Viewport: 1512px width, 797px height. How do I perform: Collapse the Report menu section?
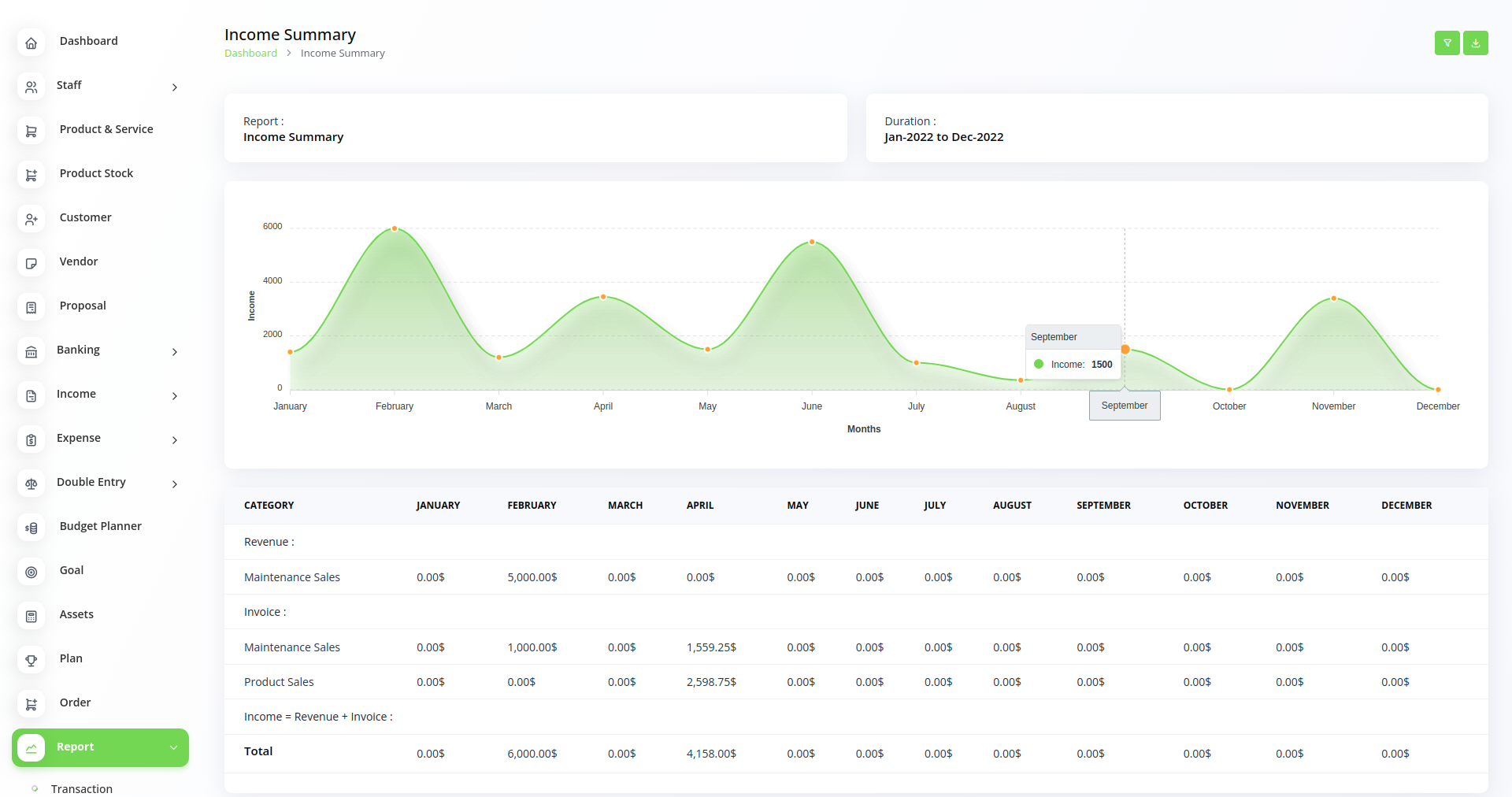[173, 747]
